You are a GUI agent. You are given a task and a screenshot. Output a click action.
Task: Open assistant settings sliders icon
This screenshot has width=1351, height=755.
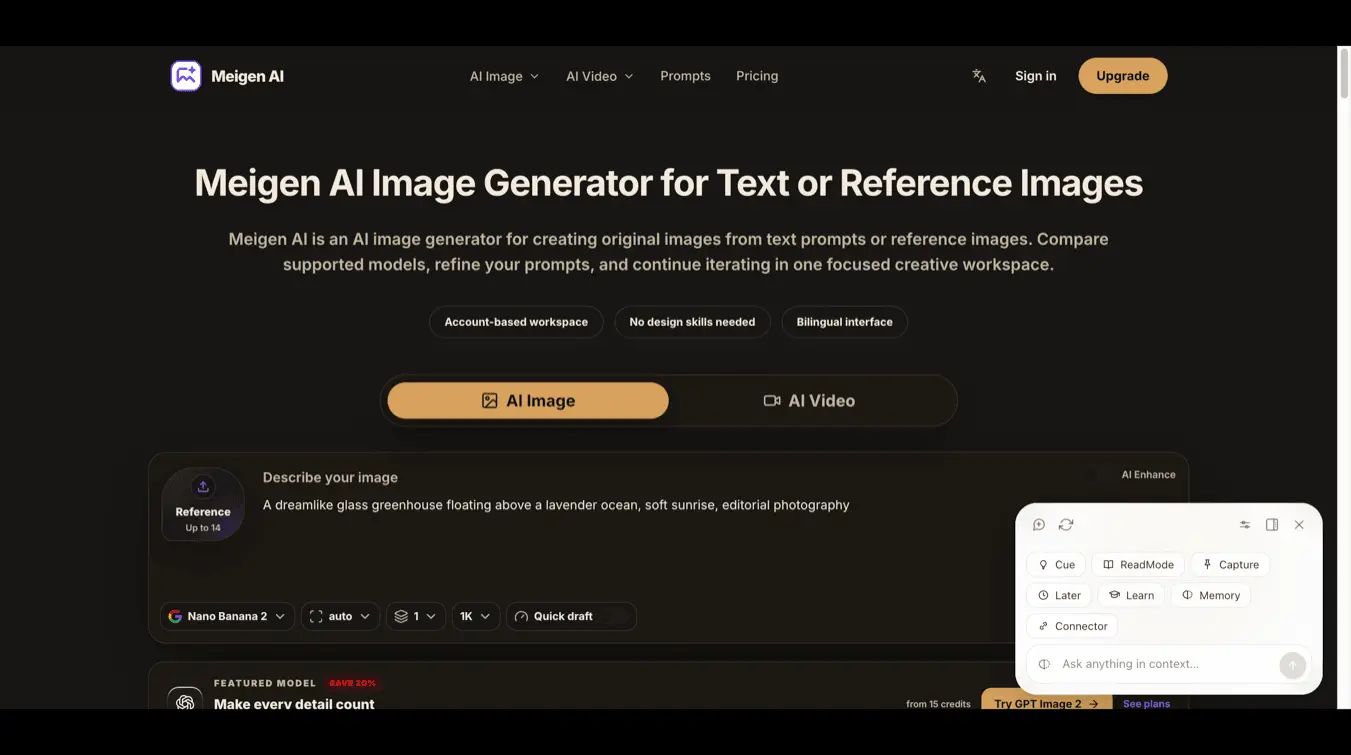[x=1245, y=525]
